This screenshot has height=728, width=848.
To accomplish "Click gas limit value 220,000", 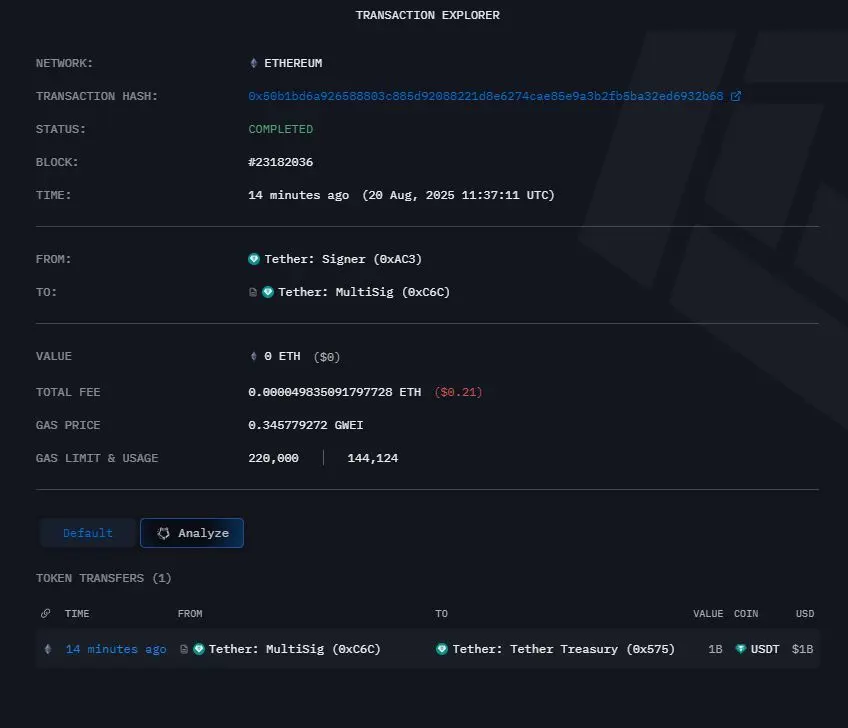I will pos(273,458).
